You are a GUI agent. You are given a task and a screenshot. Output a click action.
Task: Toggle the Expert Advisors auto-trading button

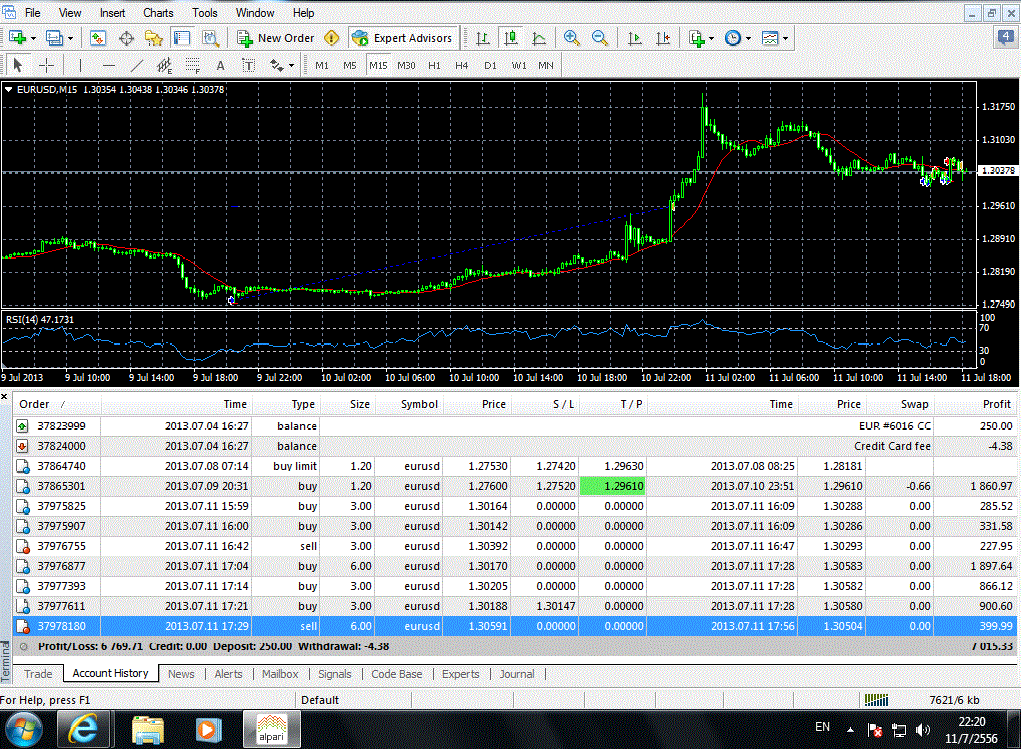click(x=402, y=38)
